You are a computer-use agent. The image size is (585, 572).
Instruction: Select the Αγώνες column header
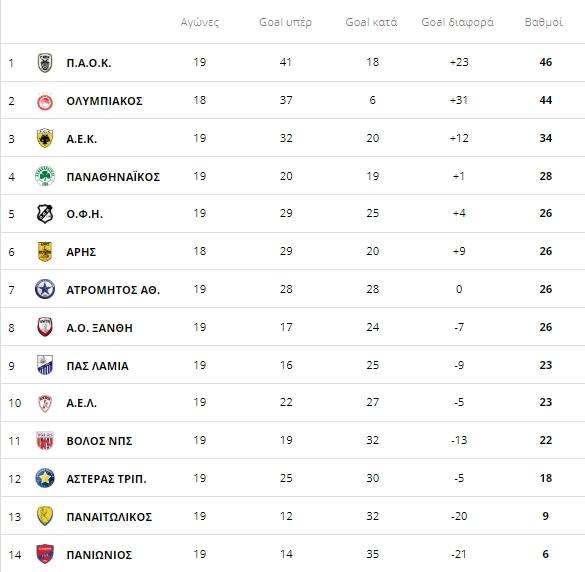click(200, 22)
